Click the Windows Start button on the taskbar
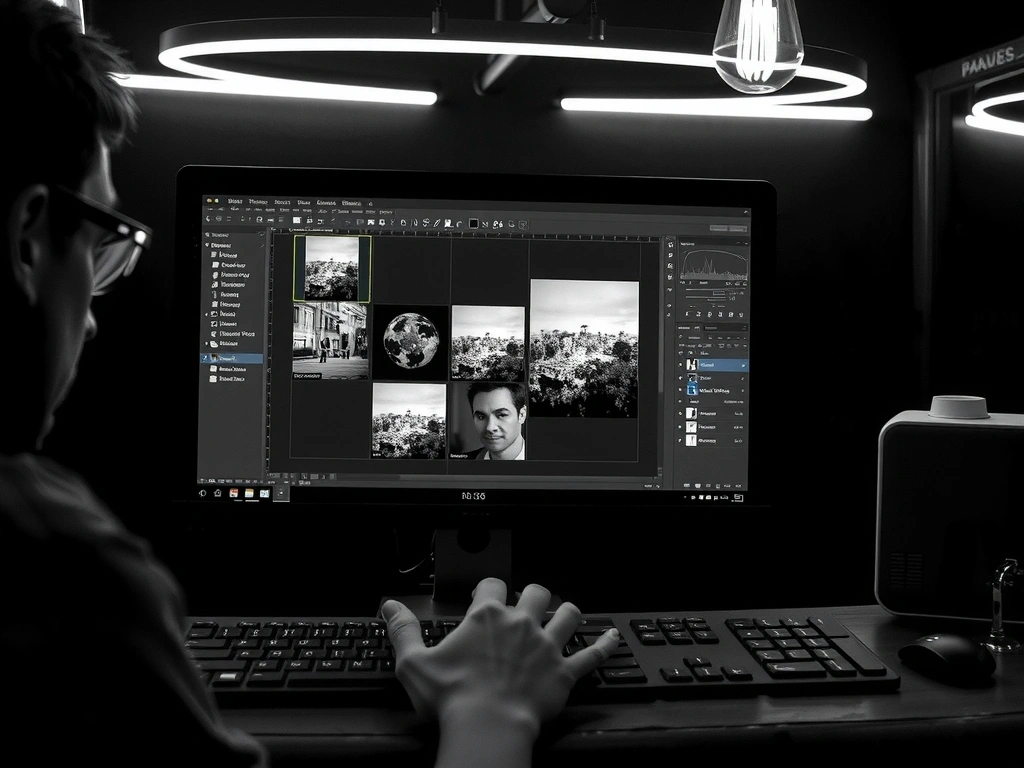 [x=203, y=493]
